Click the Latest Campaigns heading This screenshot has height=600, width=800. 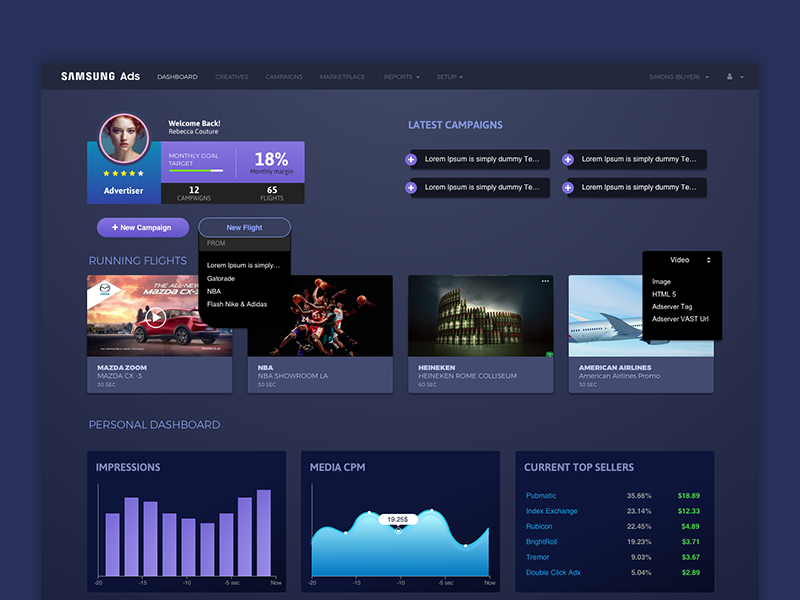point(455,125)
